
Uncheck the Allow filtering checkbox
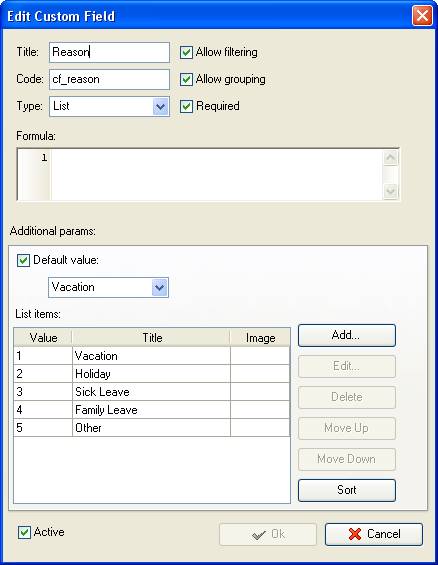pyautogui.click(x=186, y=52)
